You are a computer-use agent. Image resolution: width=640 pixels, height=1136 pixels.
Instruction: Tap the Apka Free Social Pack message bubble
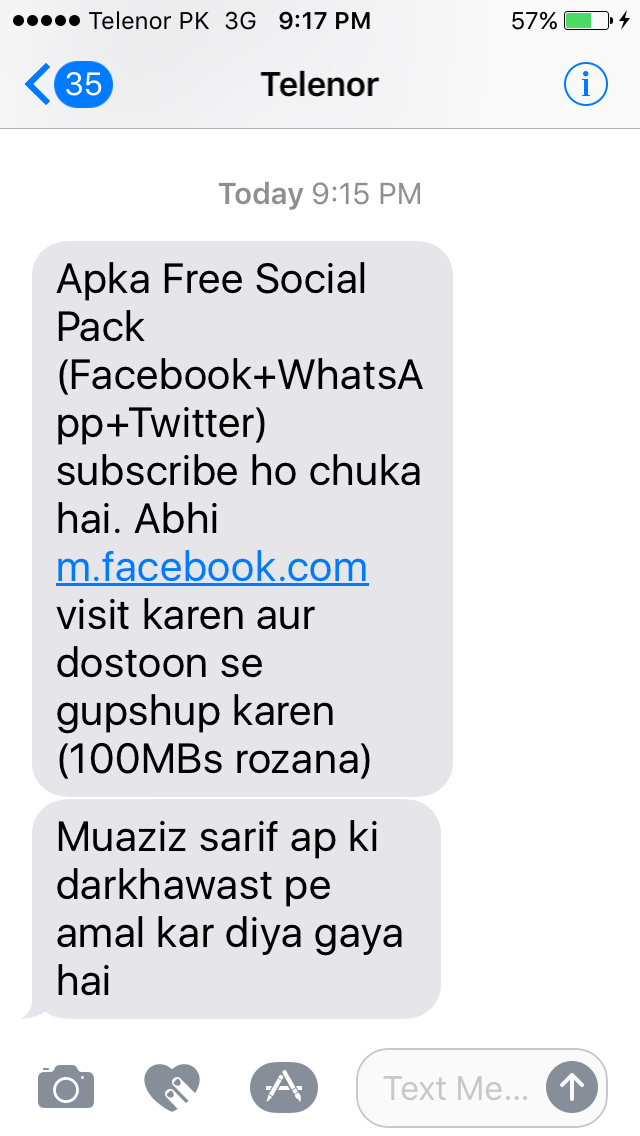pyautogui.click(x=242, y=519)
